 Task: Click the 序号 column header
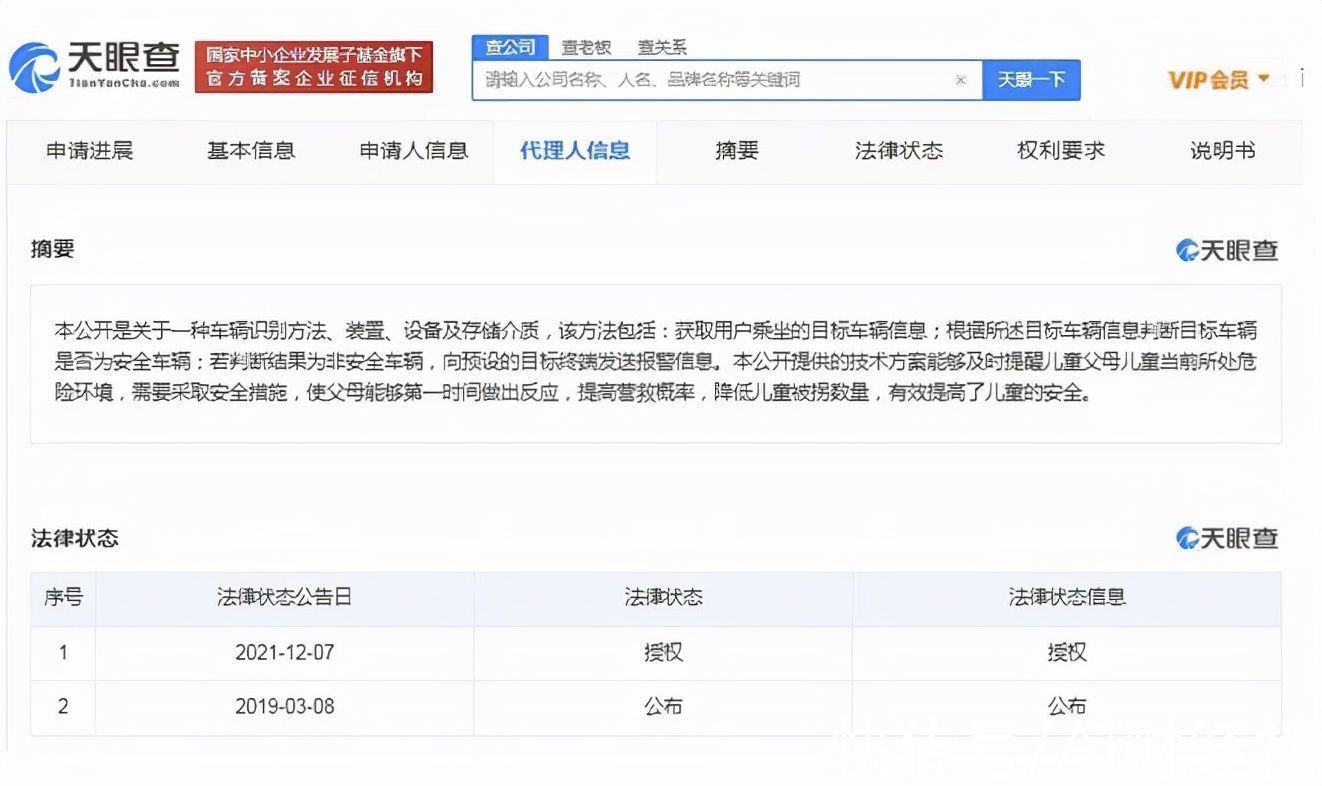tap(63, 598)
